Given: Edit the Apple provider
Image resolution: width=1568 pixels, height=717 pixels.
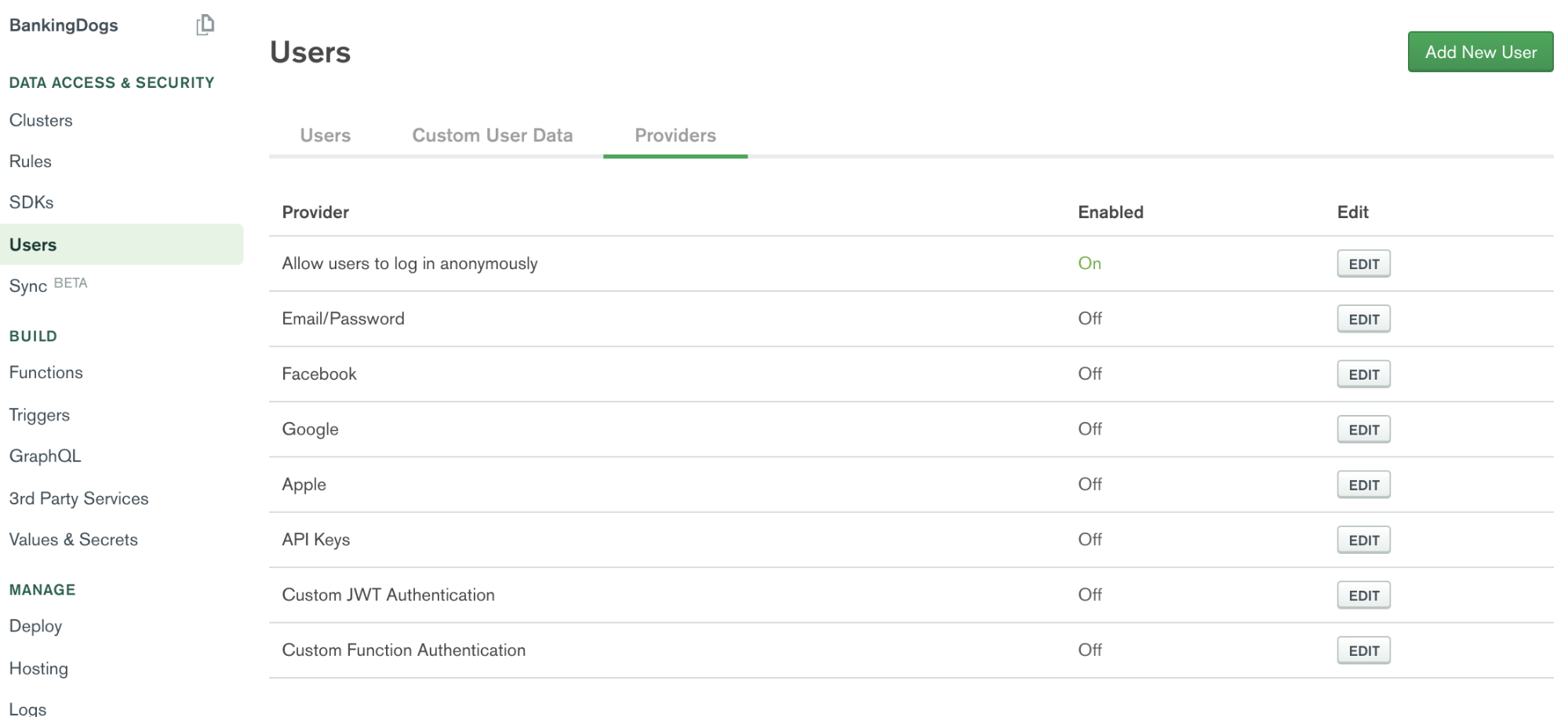Looking at the screenshot, I should 1363,485.
